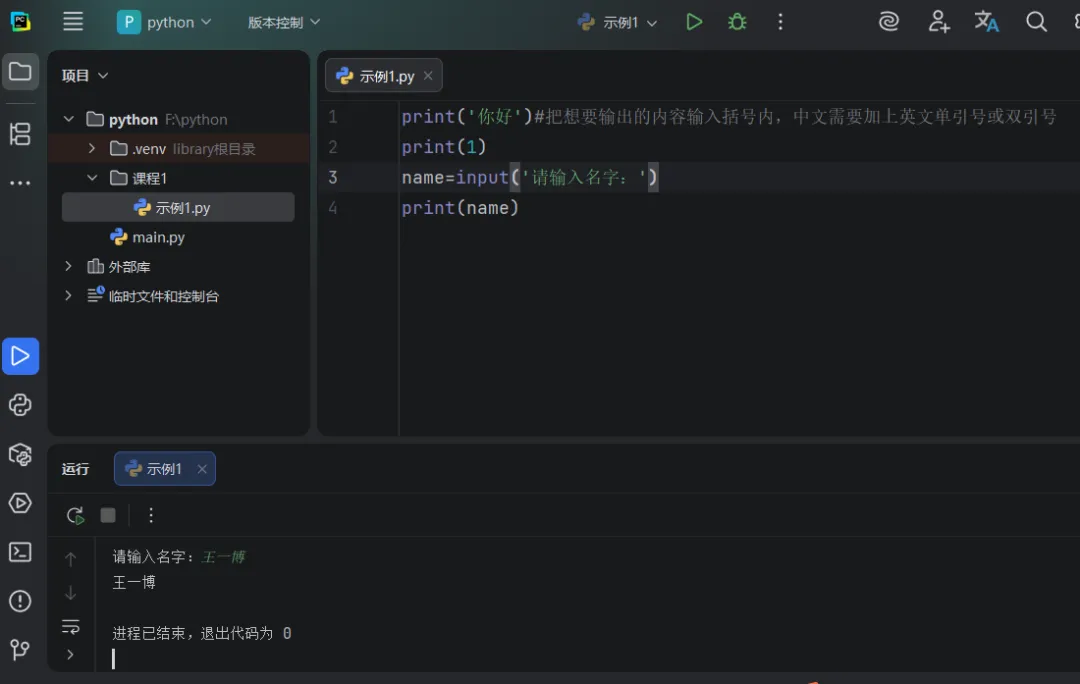Open the Problems tool window icon
The width and height of the screenshot is (1080, 684).
pos(20,601)
